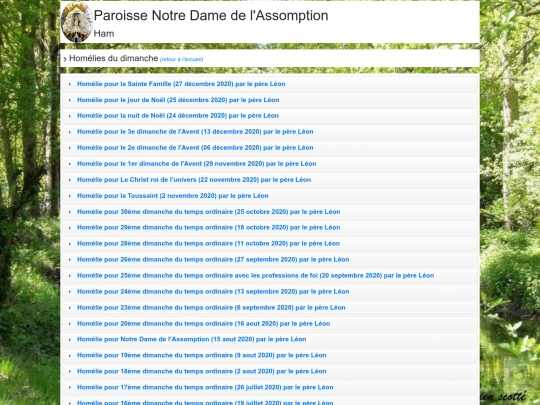Screen dimensions: 540x405
Task: Expand the 20ème dimanche row arrow
Action: click(x=70, y=324)
